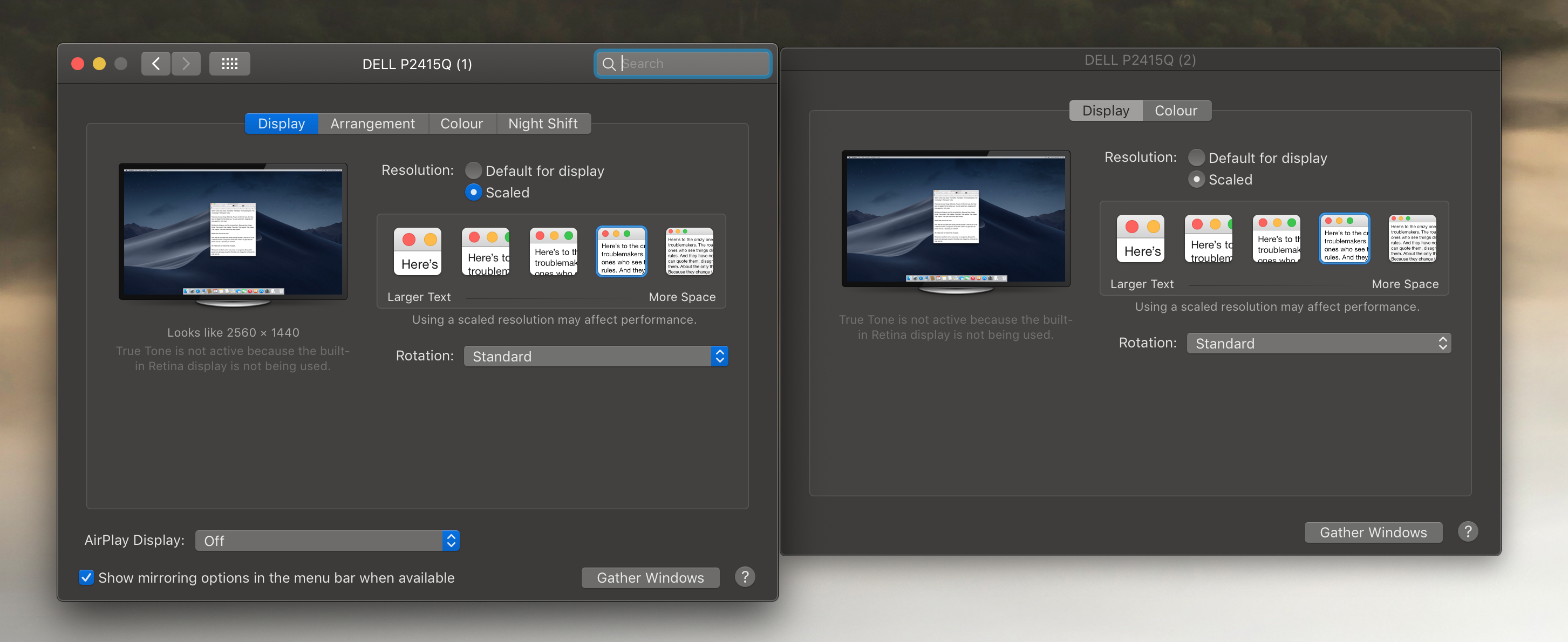Select Default for display radio in DELL (1)
The image size is (1568, 642).
[473, 170]
